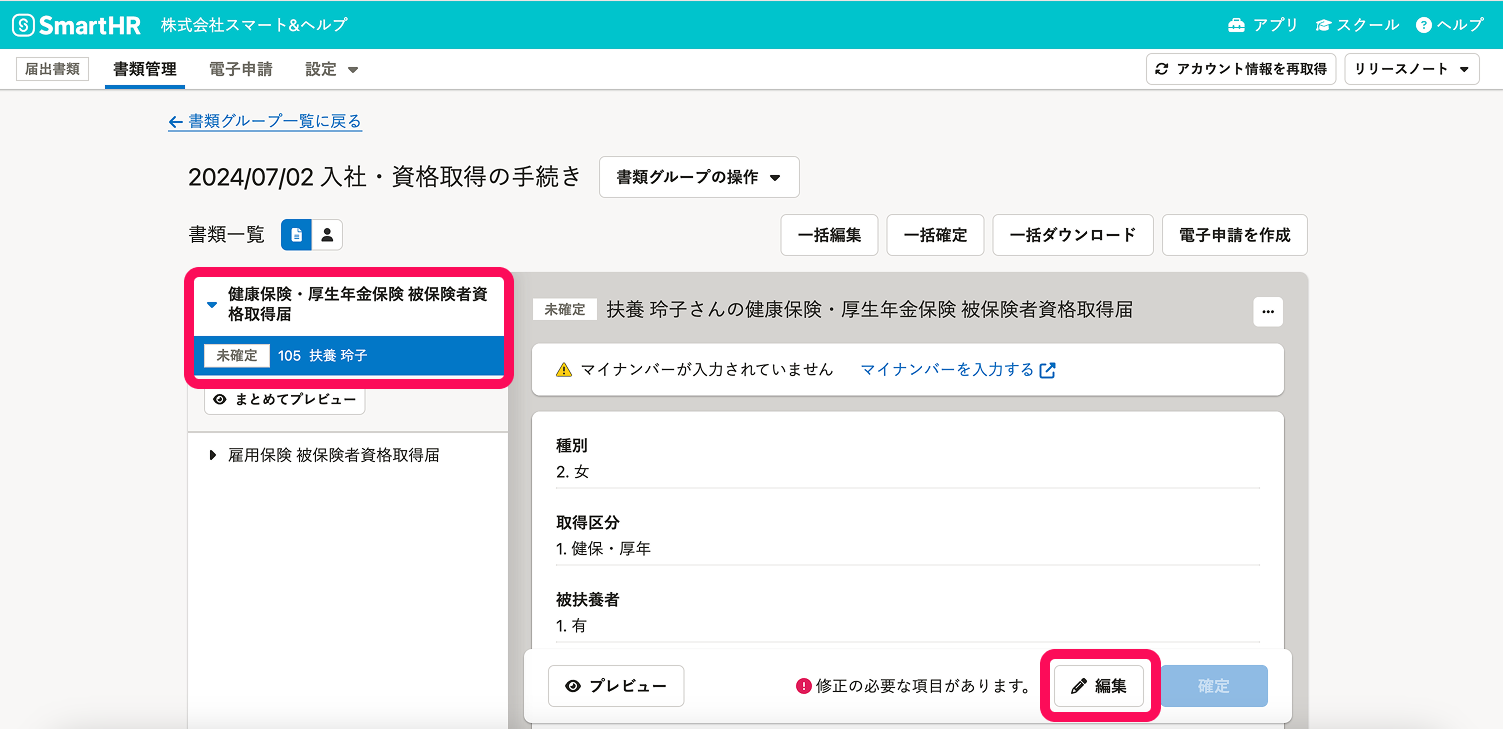Click the 未確定 badge in document title
This screenshot has height=729, width=1503.
565,310
